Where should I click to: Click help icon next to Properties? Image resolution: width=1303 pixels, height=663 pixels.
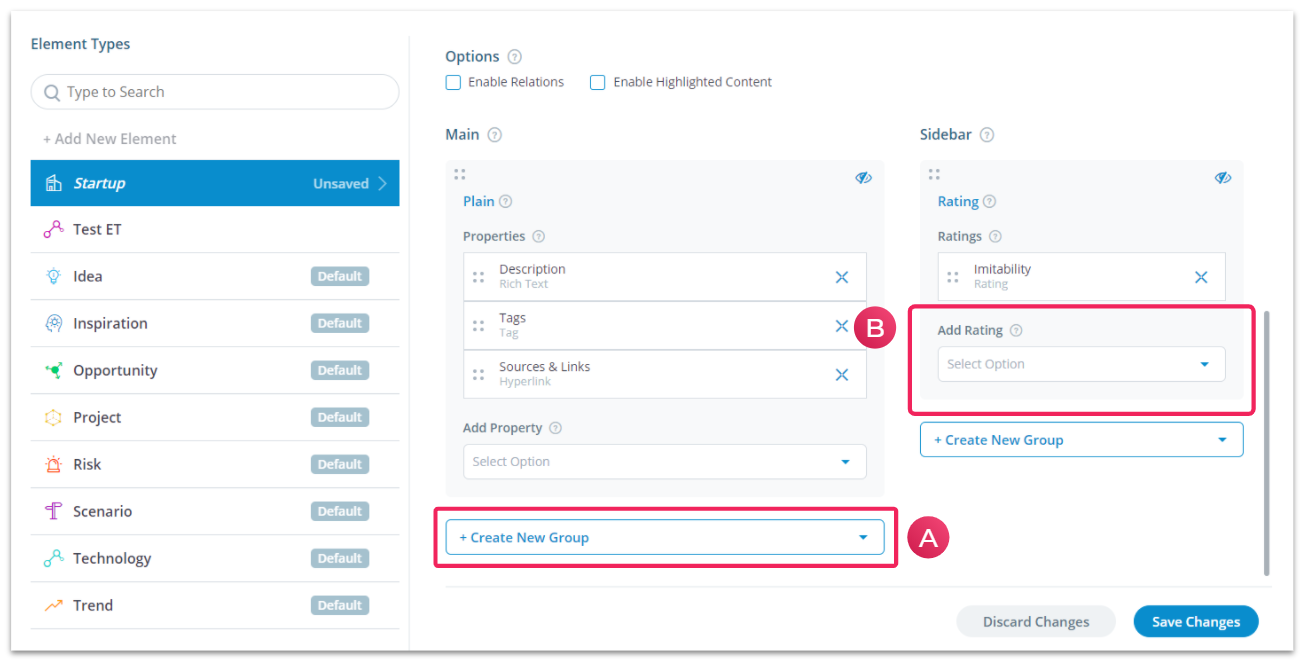coord(538,237)
